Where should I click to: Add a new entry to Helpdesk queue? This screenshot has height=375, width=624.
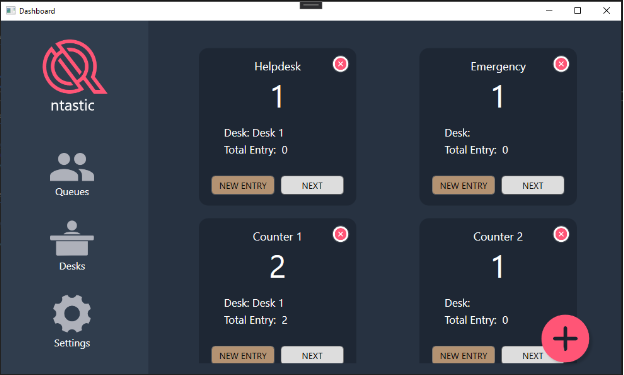click(x=243, y=186)
